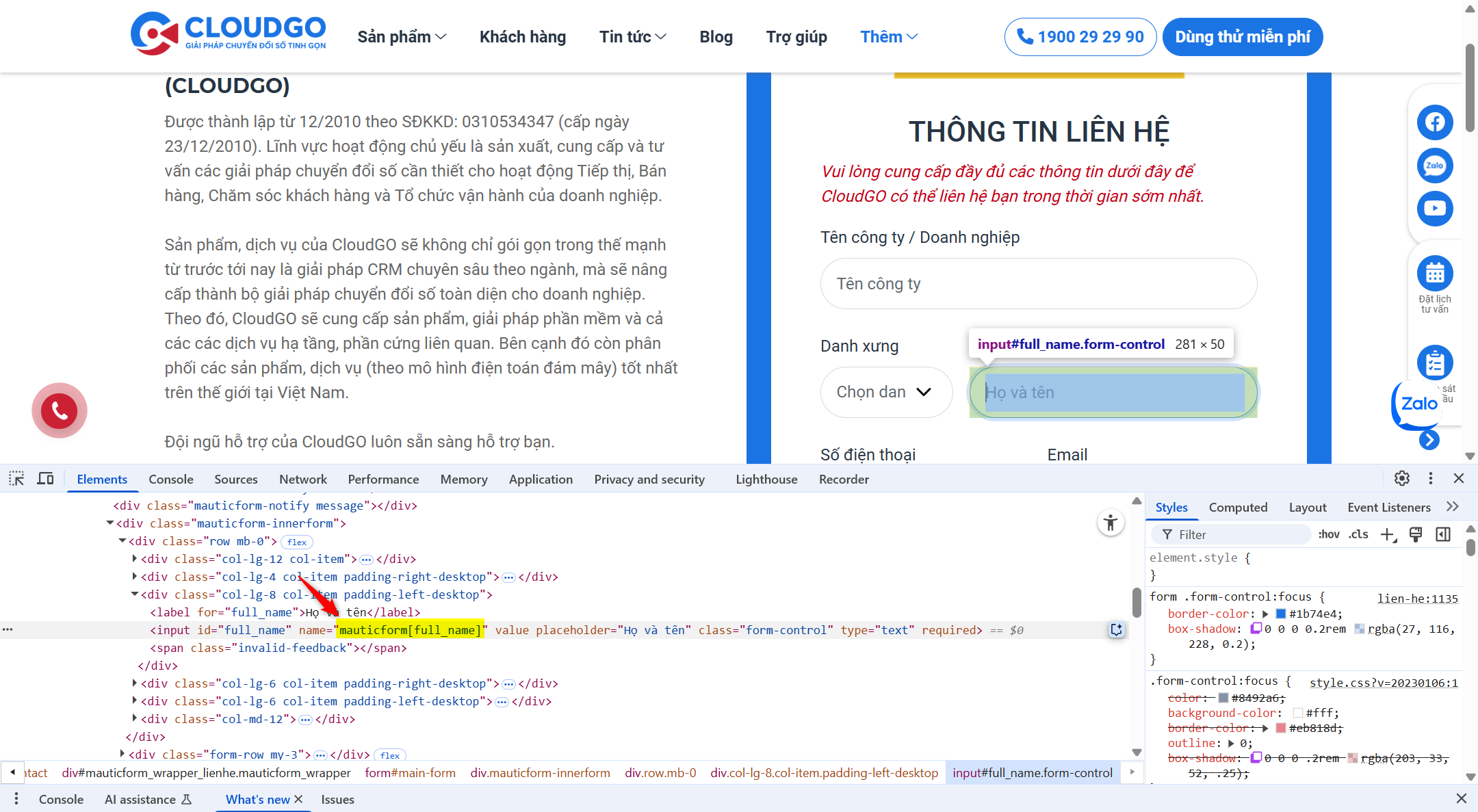This screenshot has height=812, width=1478.
Task: Open the DevTools more-options menu
Action: coord(1431,478)
